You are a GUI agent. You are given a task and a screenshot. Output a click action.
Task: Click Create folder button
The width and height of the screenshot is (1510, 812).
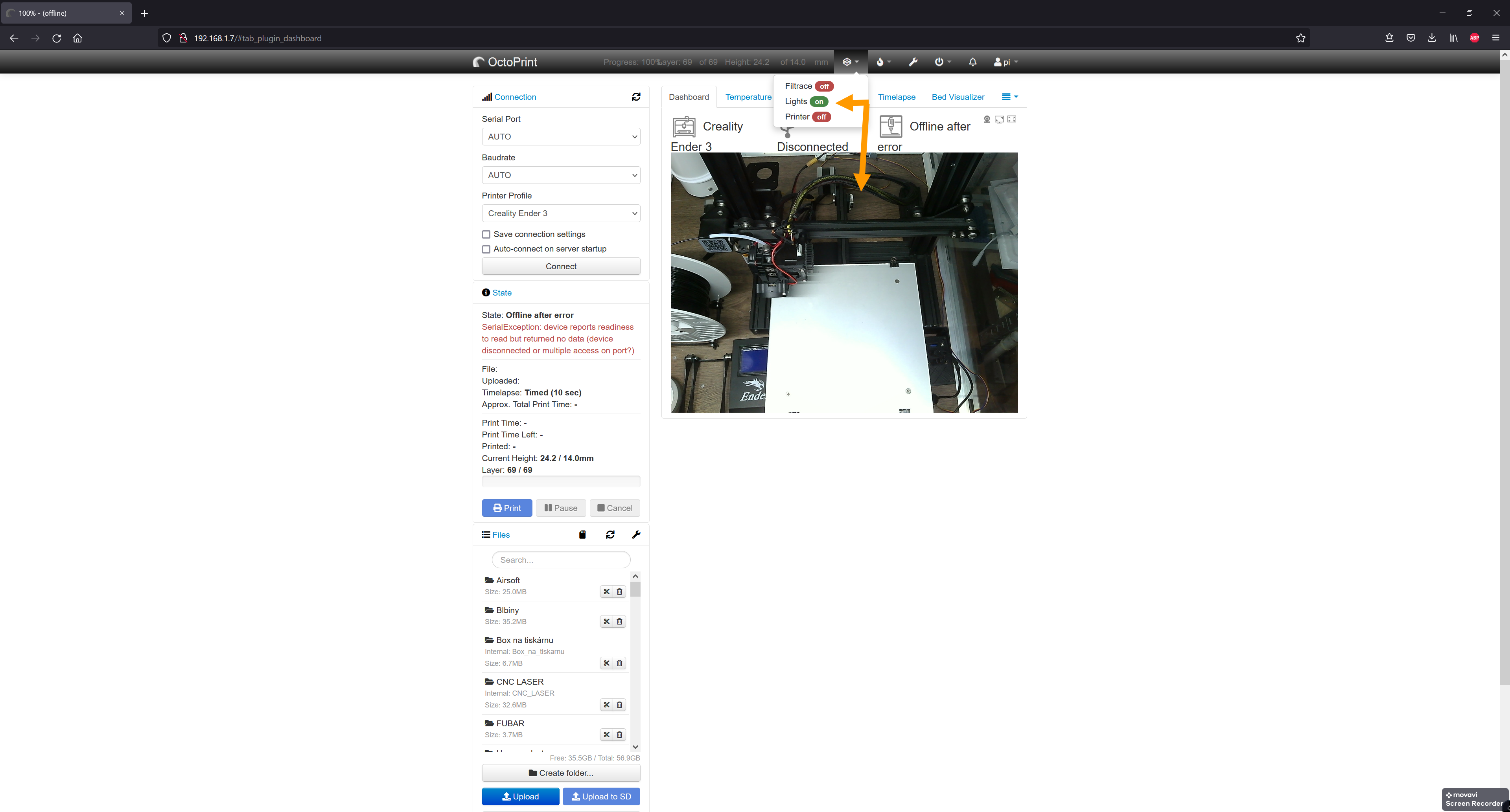[561, 773]
